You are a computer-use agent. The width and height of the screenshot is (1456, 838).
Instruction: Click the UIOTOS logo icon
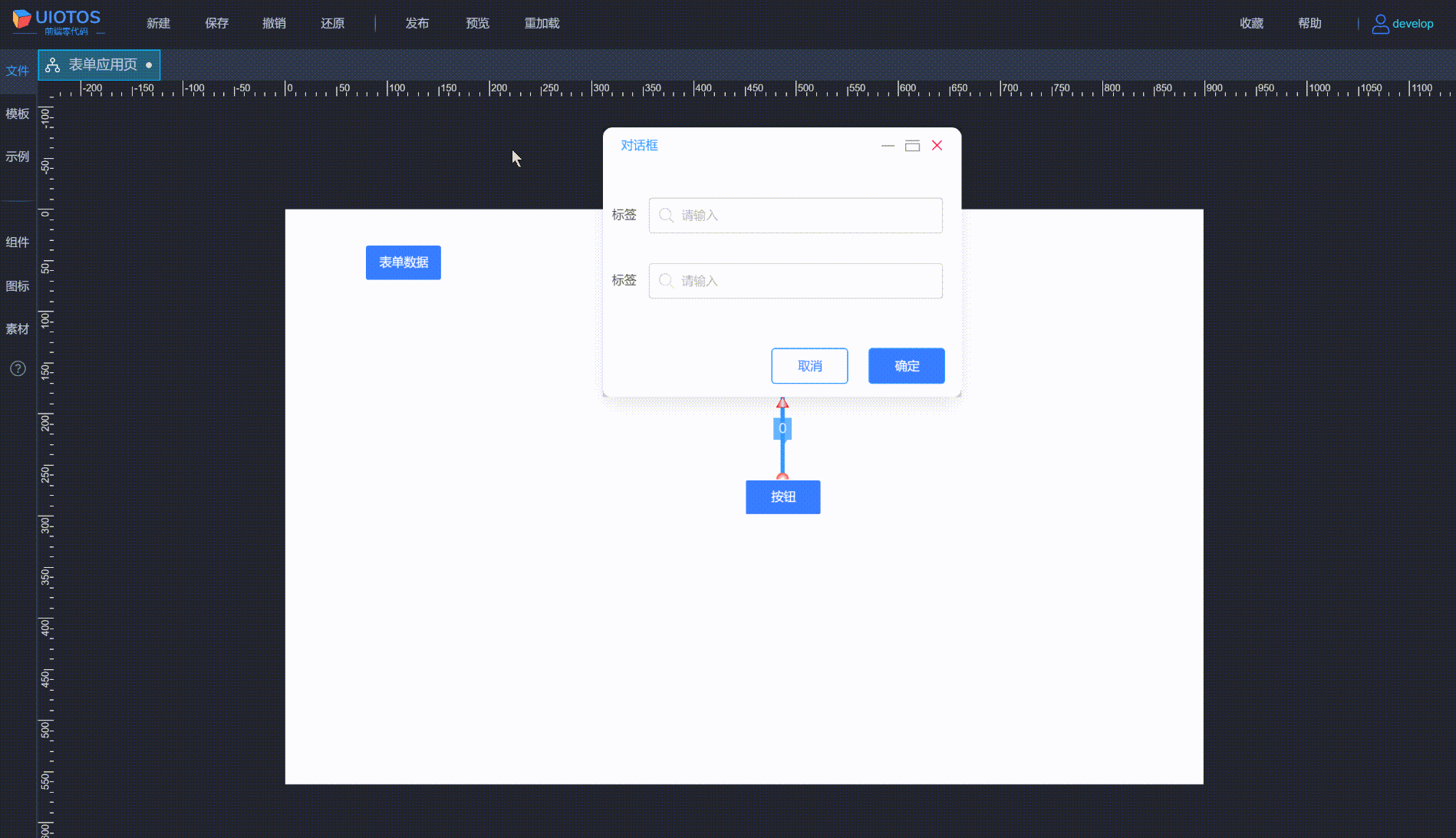pos(21,19)
